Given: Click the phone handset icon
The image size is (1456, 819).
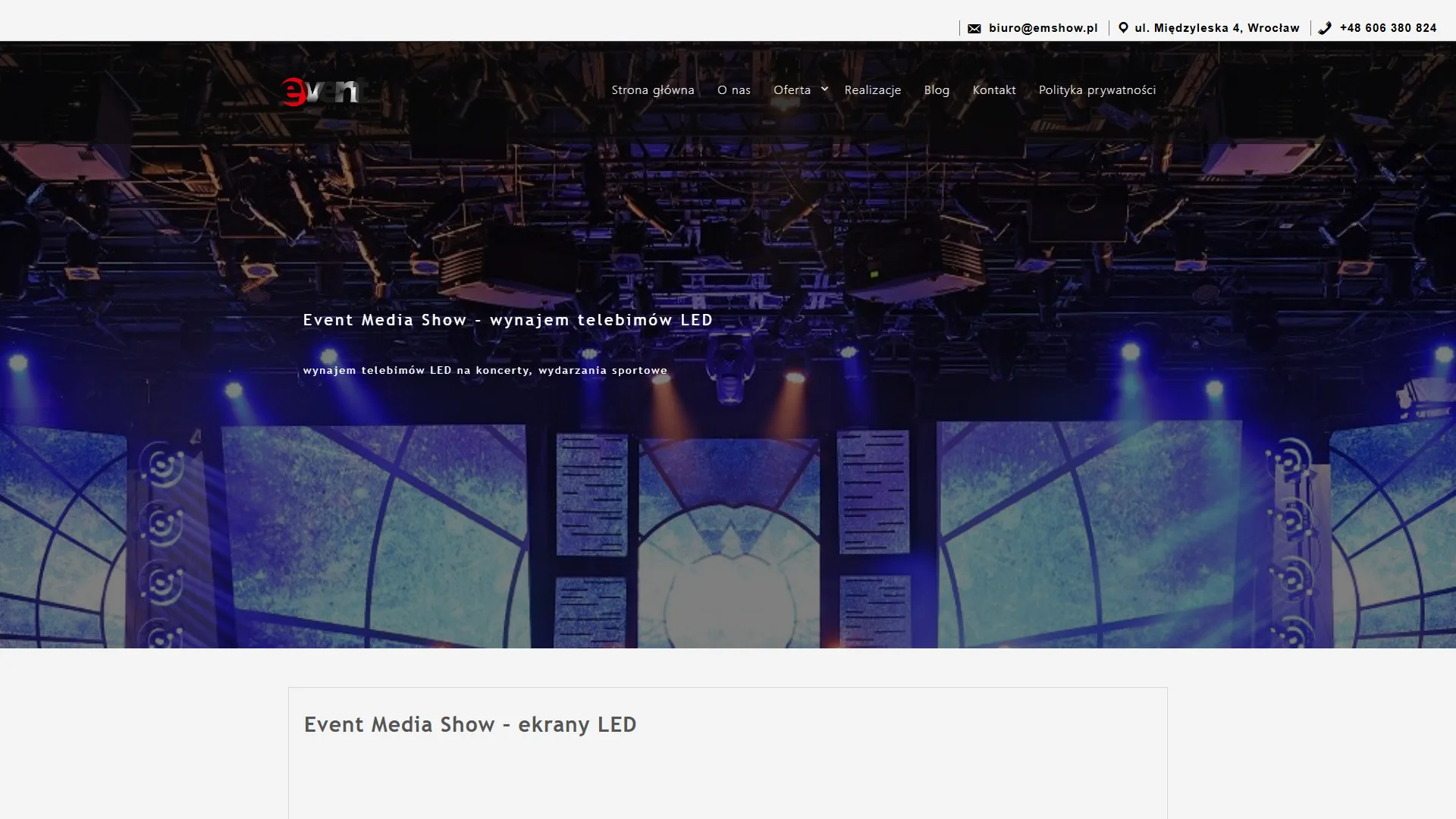Looking at the screenshot, I should pos(1325,28).
